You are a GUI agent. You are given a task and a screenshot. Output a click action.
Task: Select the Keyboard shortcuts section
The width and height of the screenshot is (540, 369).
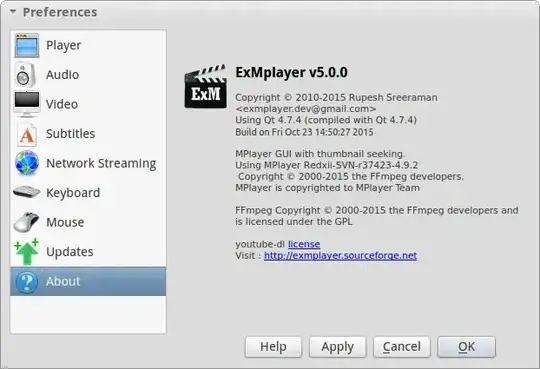tap(88, 193)
